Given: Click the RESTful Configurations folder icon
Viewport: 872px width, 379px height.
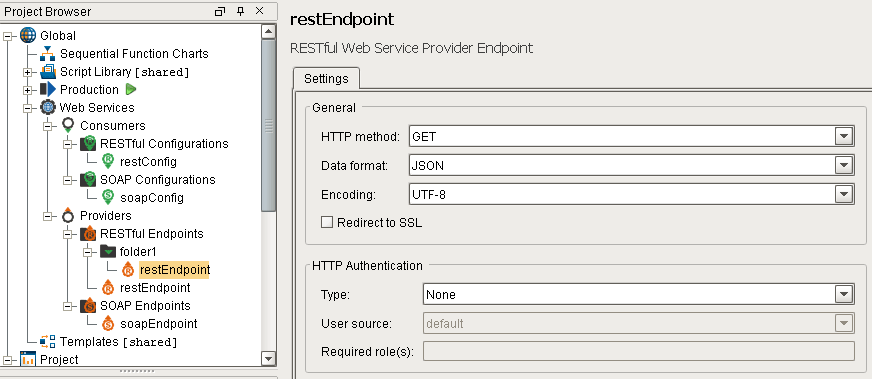Looking at the screenshot, I should 88,144.
